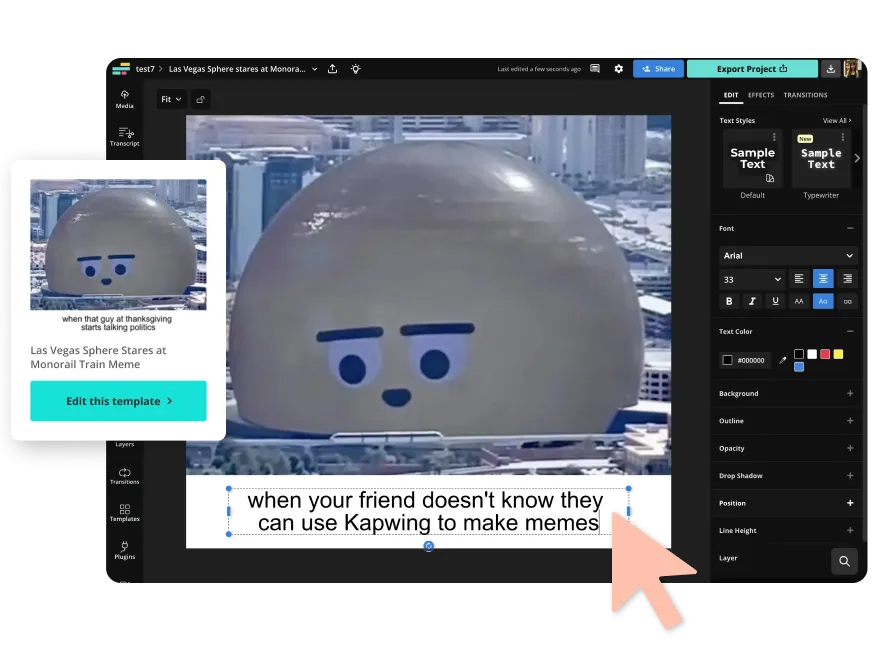Click the download icon beside Export
880x650 pixels.
click(x=830, y=69)
